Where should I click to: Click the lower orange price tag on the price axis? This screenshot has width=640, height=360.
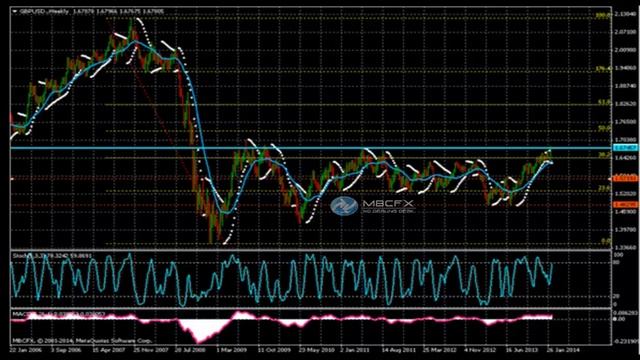pos(625,204)
